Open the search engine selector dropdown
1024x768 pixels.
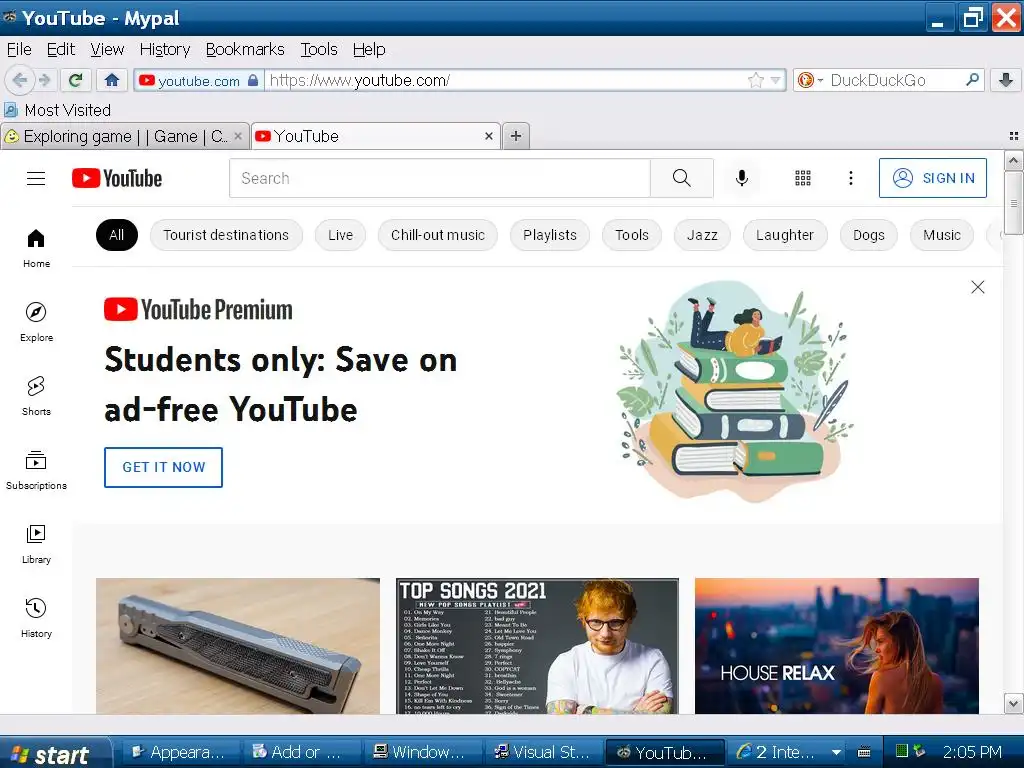(x=810, y=80)
